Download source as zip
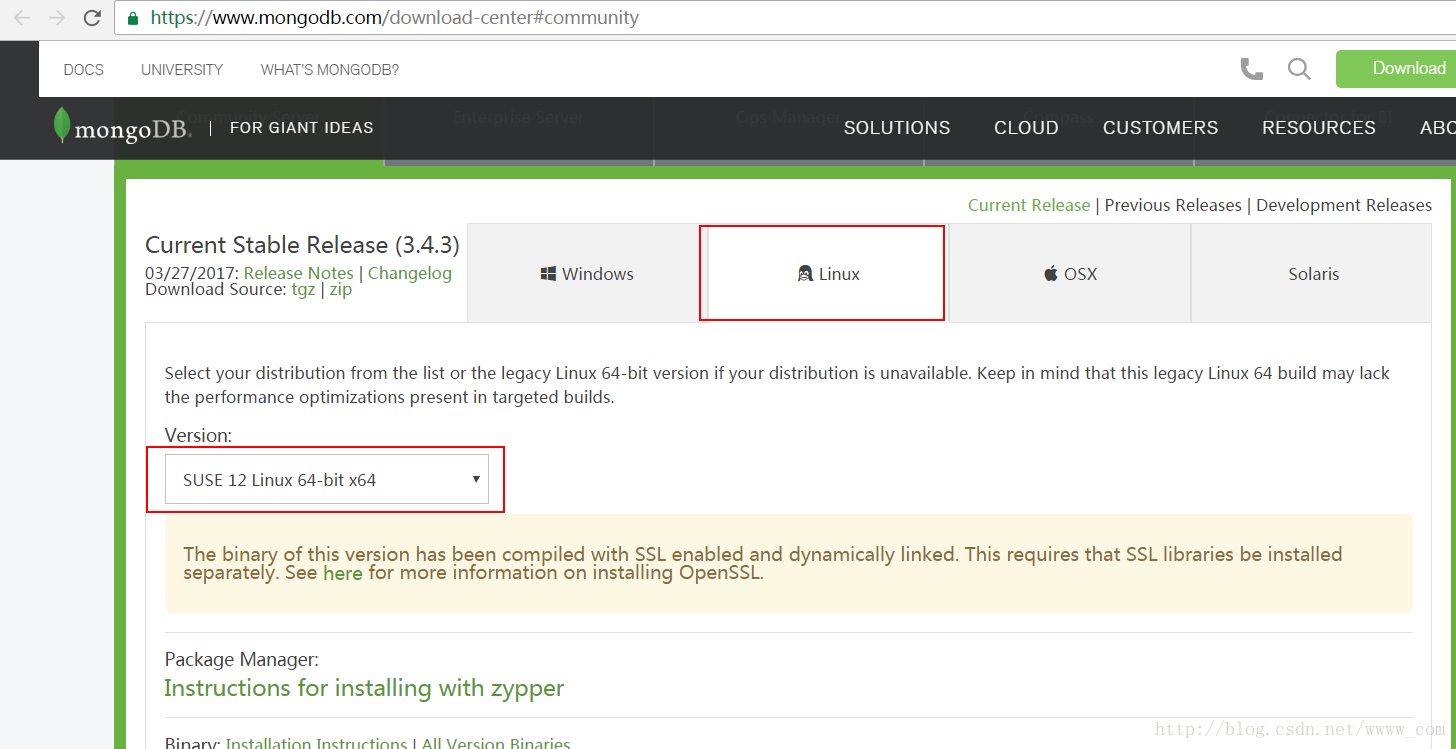Viewport: 1456px width, 749px height. coord(341,290)
